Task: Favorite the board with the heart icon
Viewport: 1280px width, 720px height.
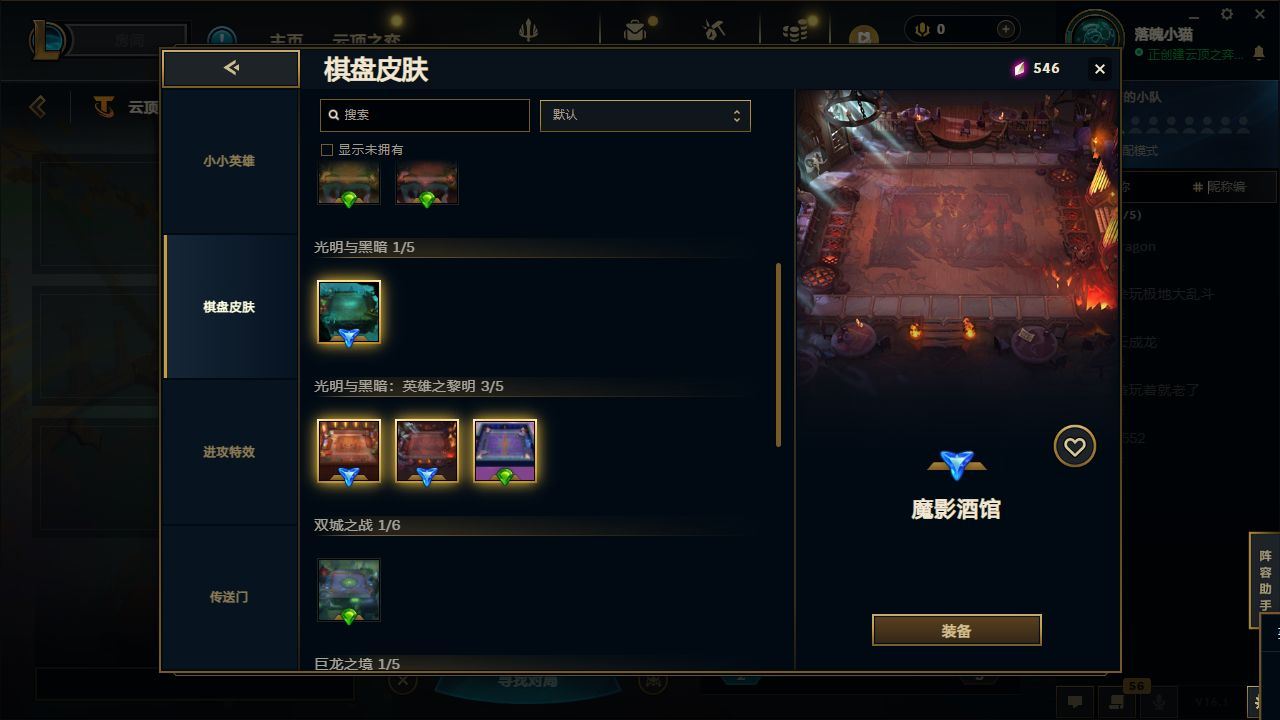Action: [x=1074, y=446]
